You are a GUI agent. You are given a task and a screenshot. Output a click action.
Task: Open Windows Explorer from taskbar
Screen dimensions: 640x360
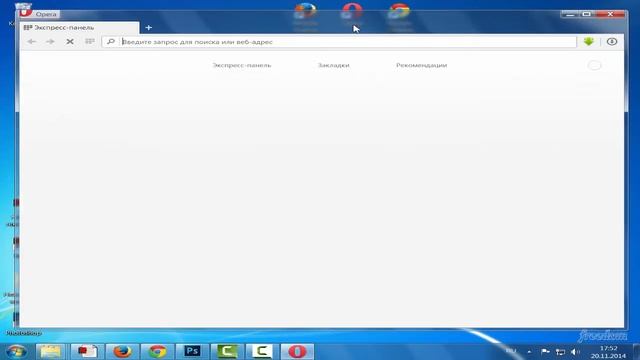click(51, 351)
